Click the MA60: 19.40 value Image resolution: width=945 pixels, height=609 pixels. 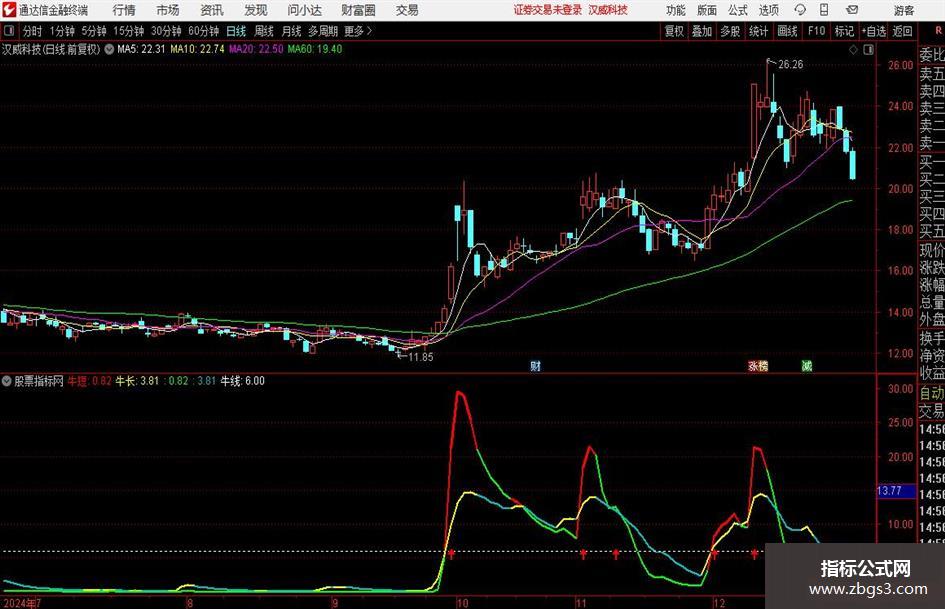click(315, 49)
